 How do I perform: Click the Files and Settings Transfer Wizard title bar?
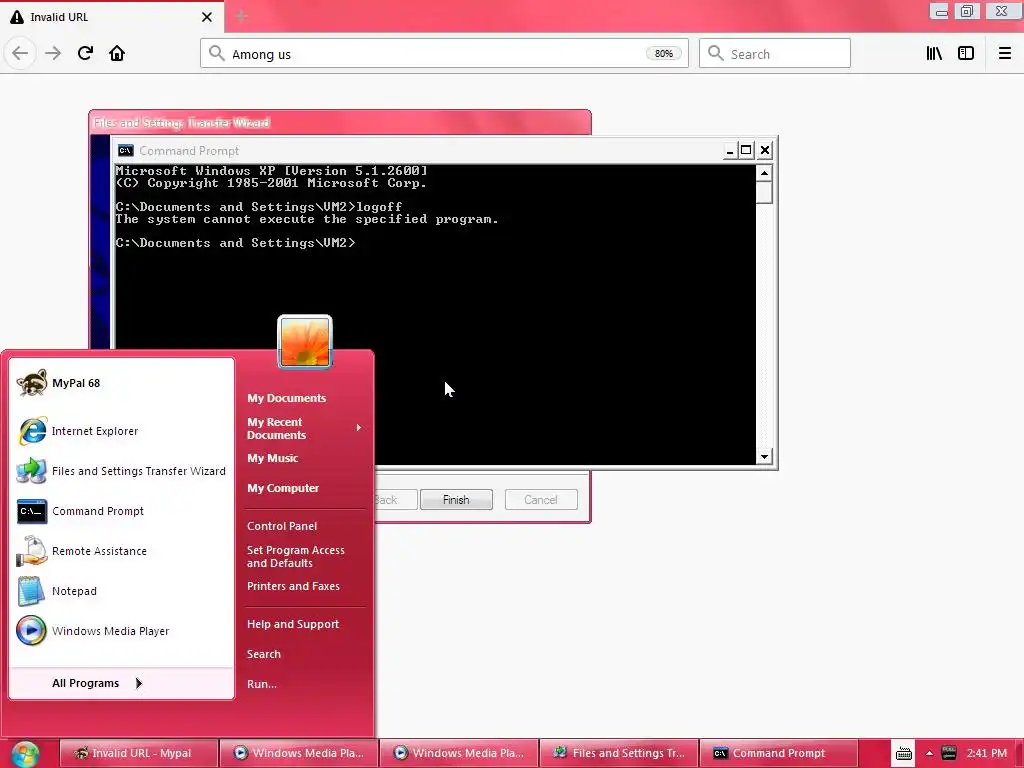click(x=340, y=123)
